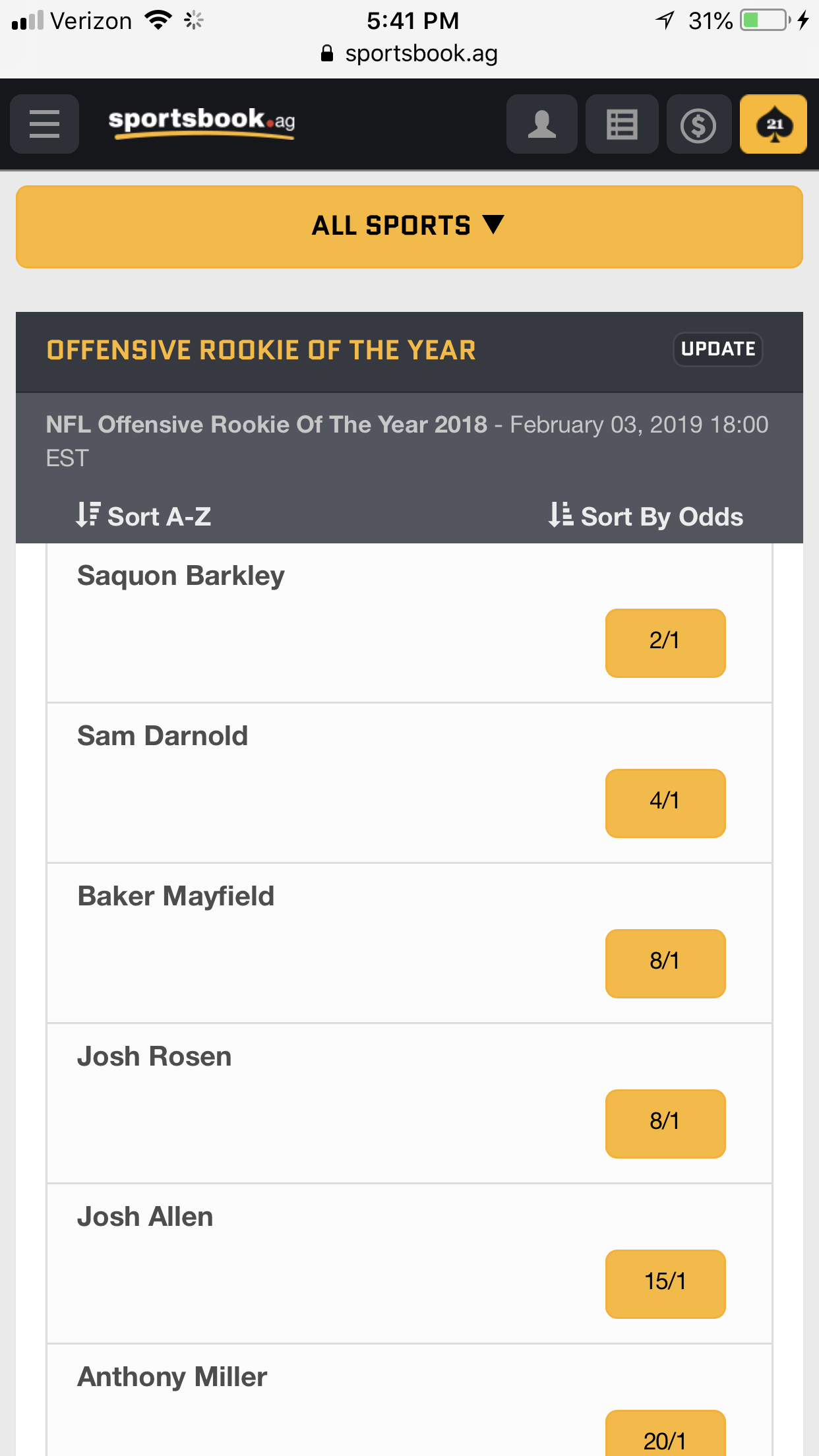Select Saquon Barkley 2/1 odds

[665, 643]
